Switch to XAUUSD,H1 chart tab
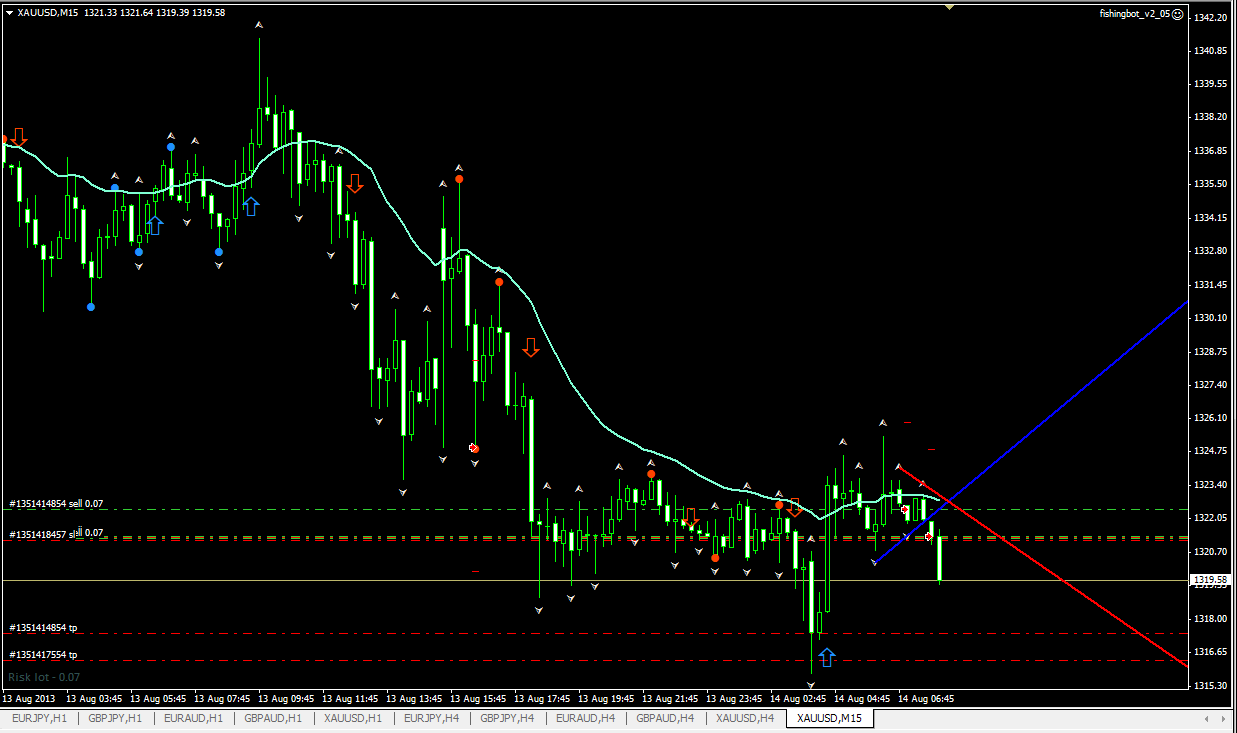 353,718
